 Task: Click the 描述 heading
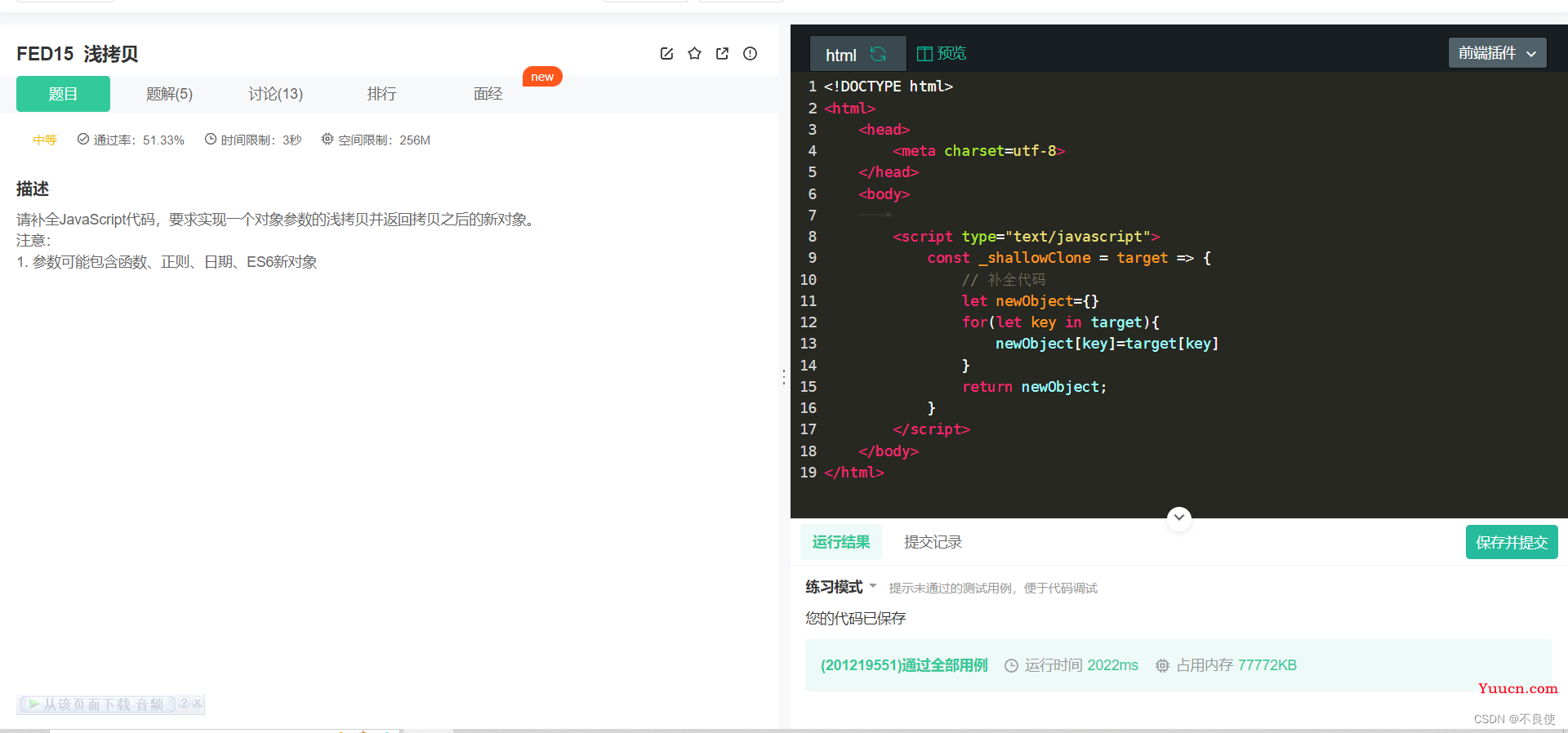(x=33, y=189)
